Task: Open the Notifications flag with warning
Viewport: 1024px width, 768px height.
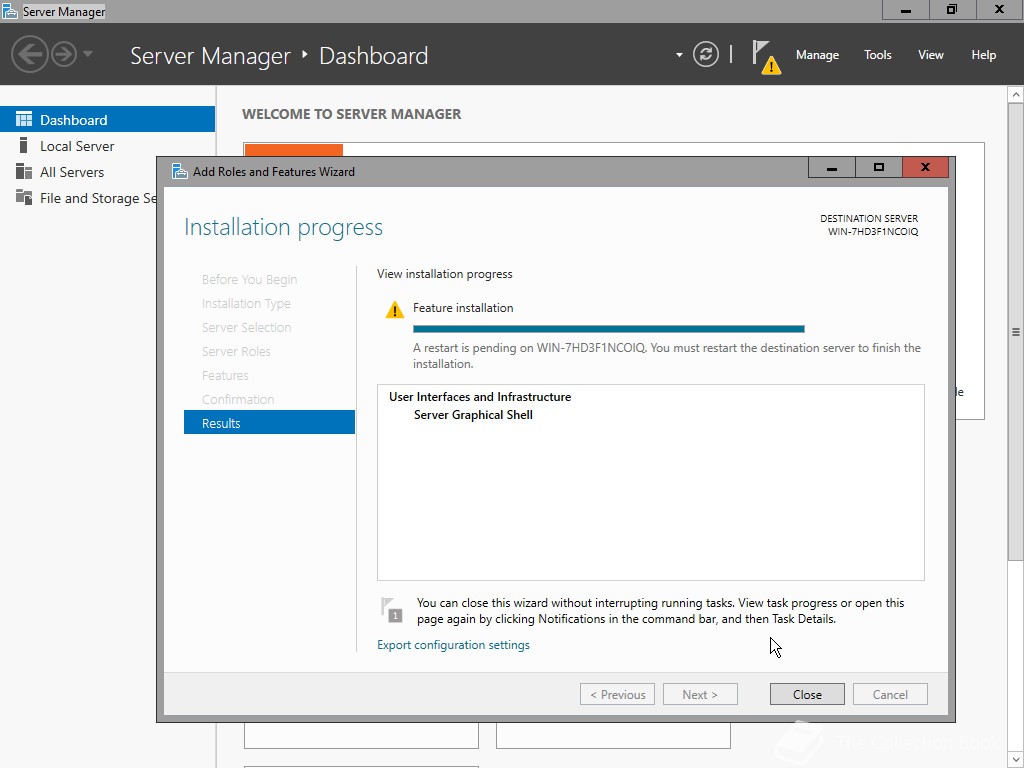Action: (x=766, y=57)
